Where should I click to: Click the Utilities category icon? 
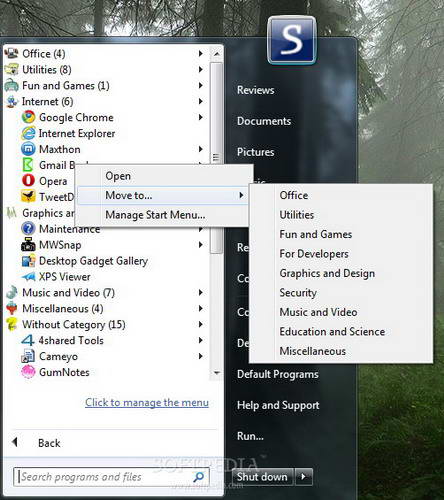click(12, 70)
